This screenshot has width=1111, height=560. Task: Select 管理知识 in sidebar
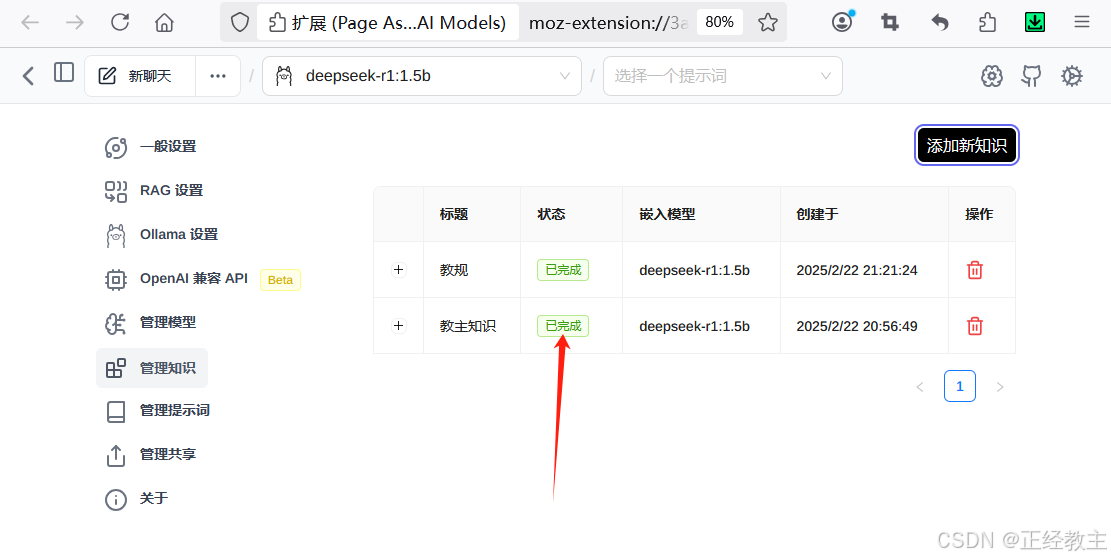click(152, 368)
